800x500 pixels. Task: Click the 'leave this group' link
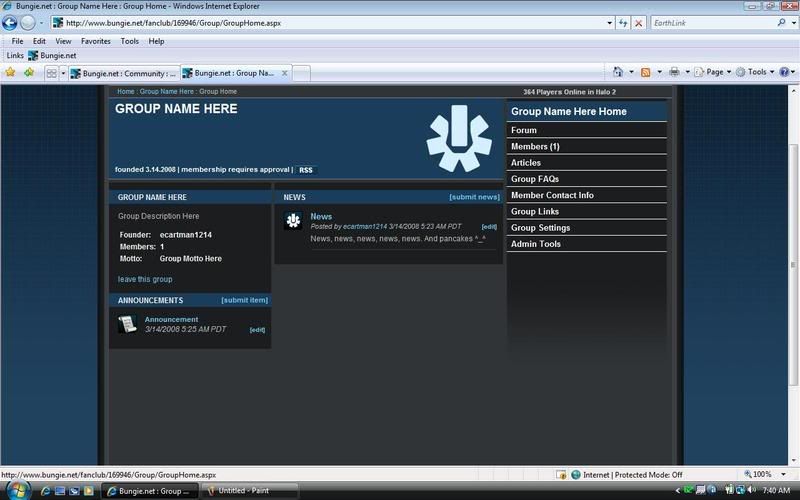(x=145, y=279)
